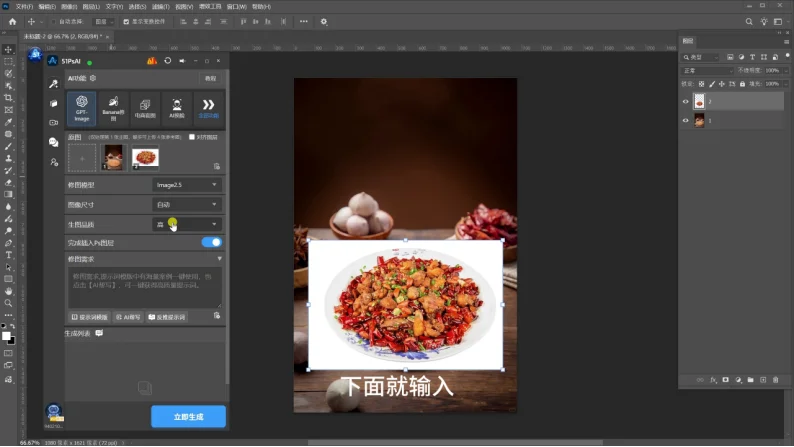Open the opacity 100% dropdown arrow
The image size is (794, 447).
[x=786, y=70]
